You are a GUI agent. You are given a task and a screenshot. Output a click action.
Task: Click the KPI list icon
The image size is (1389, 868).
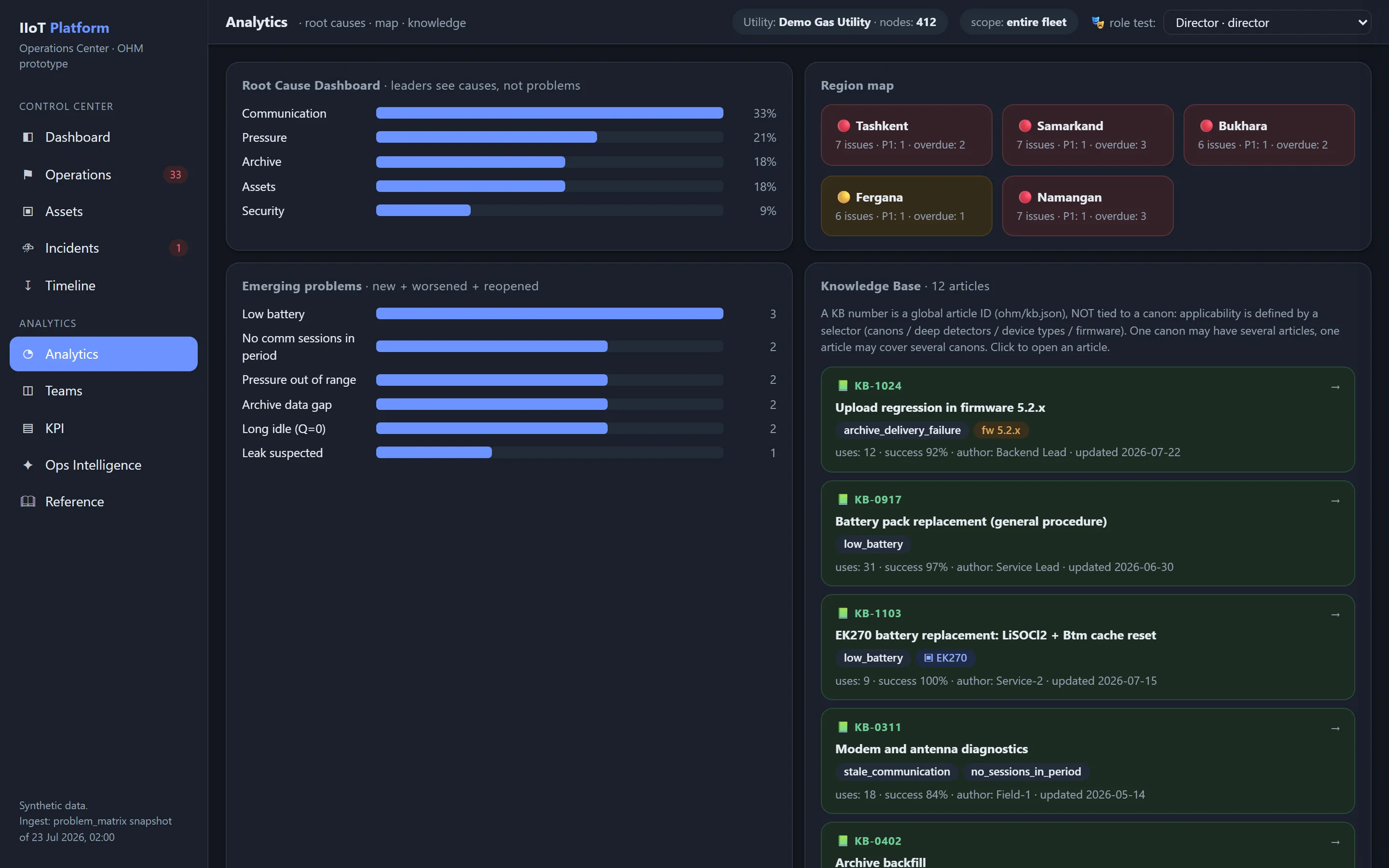[x=27, y=428]
